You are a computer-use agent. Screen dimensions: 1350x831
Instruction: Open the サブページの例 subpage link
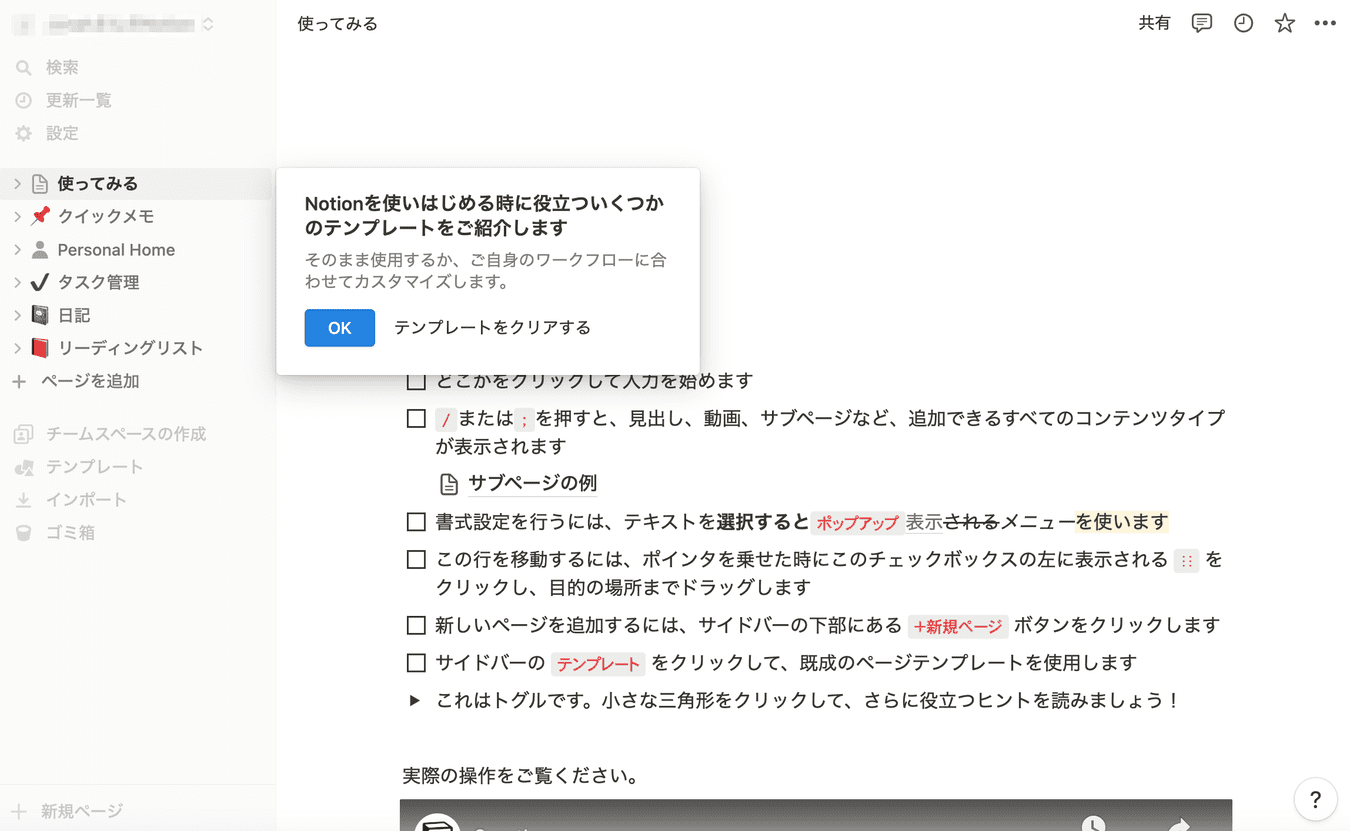[532, 483]
